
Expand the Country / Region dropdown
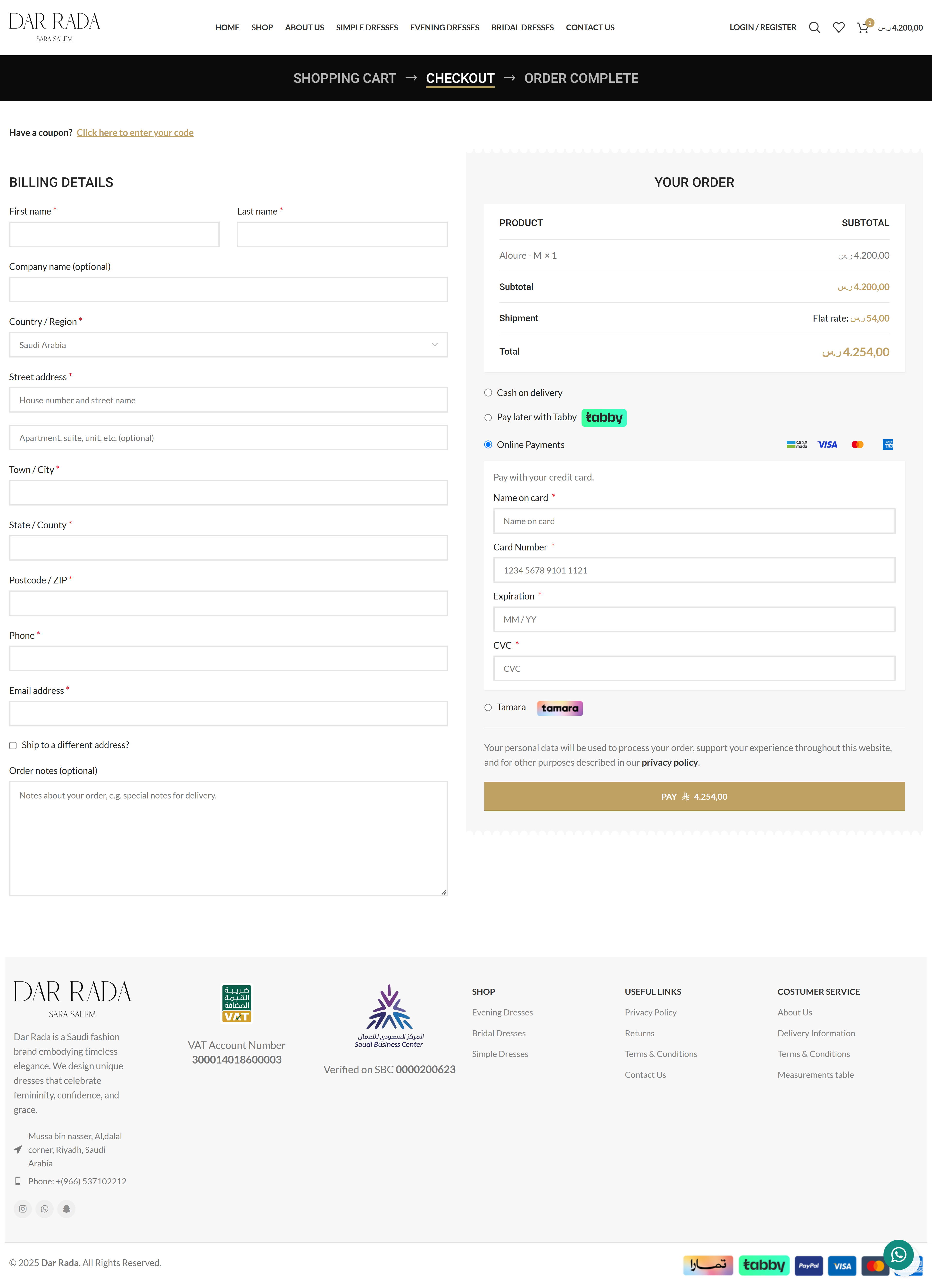(228, 345)
